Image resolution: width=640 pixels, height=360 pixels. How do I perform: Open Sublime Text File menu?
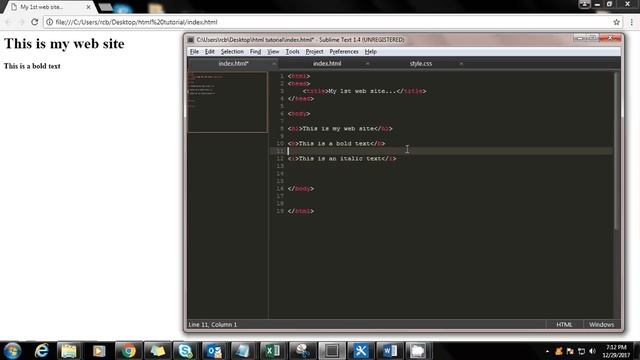[x=194, y=51]
